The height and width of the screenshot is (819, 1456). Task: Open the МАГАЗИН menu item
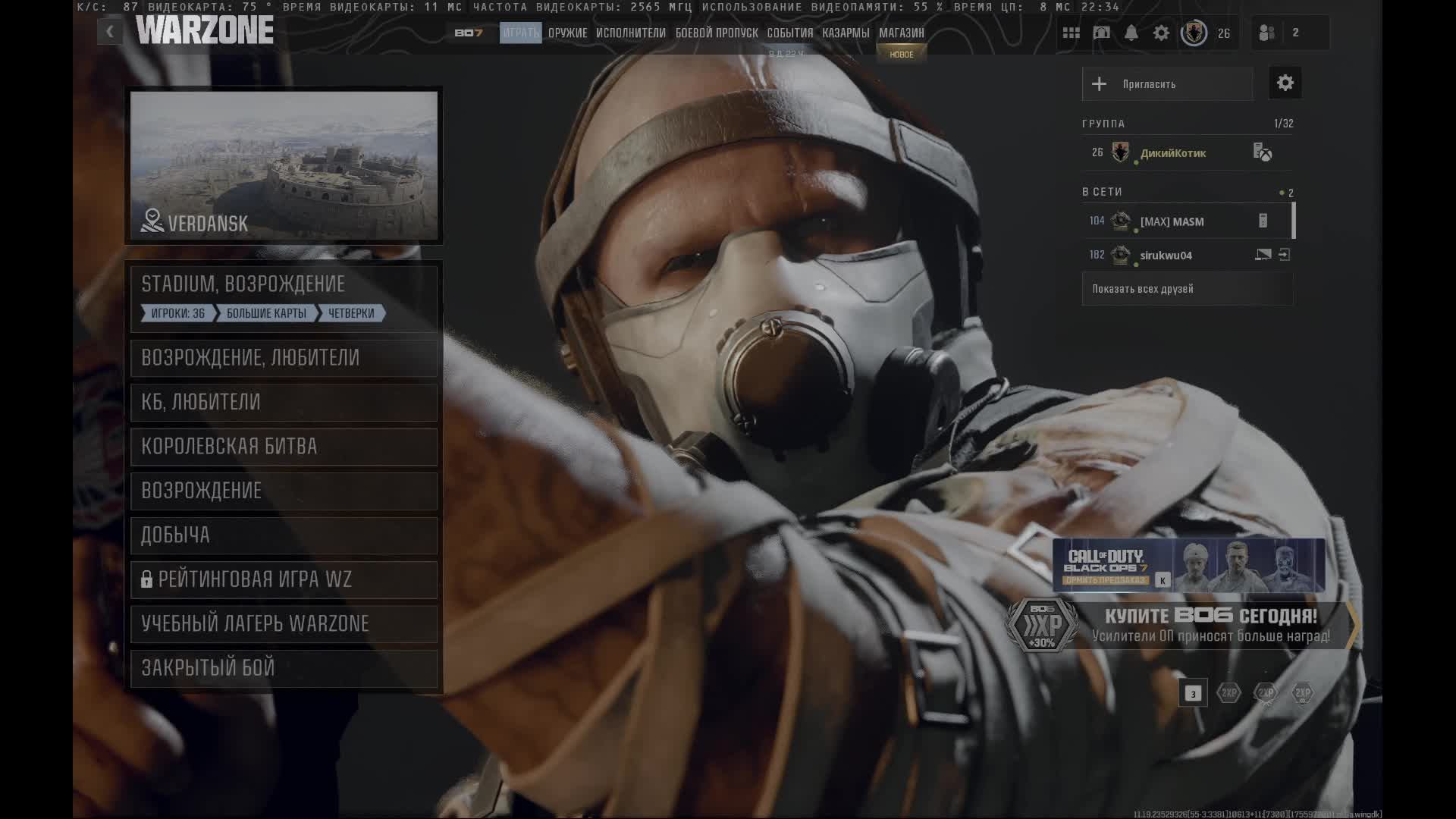point(900,33)
